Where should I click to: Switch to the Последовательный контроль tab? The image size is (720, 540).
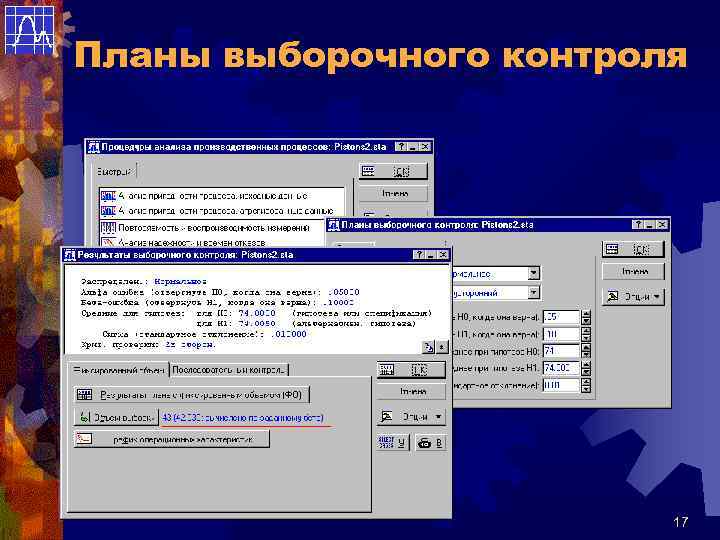(229, 370)
